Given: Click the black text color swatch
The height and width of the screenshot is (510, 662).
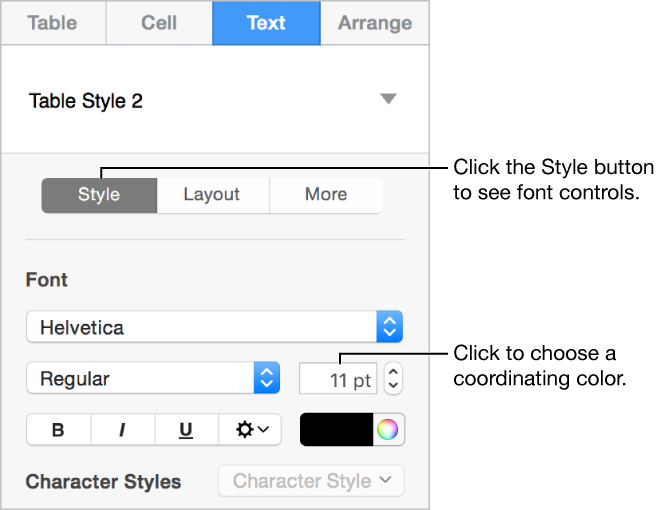Looking at the screenshot, I should pyautogui.click(x=336, y=430).
